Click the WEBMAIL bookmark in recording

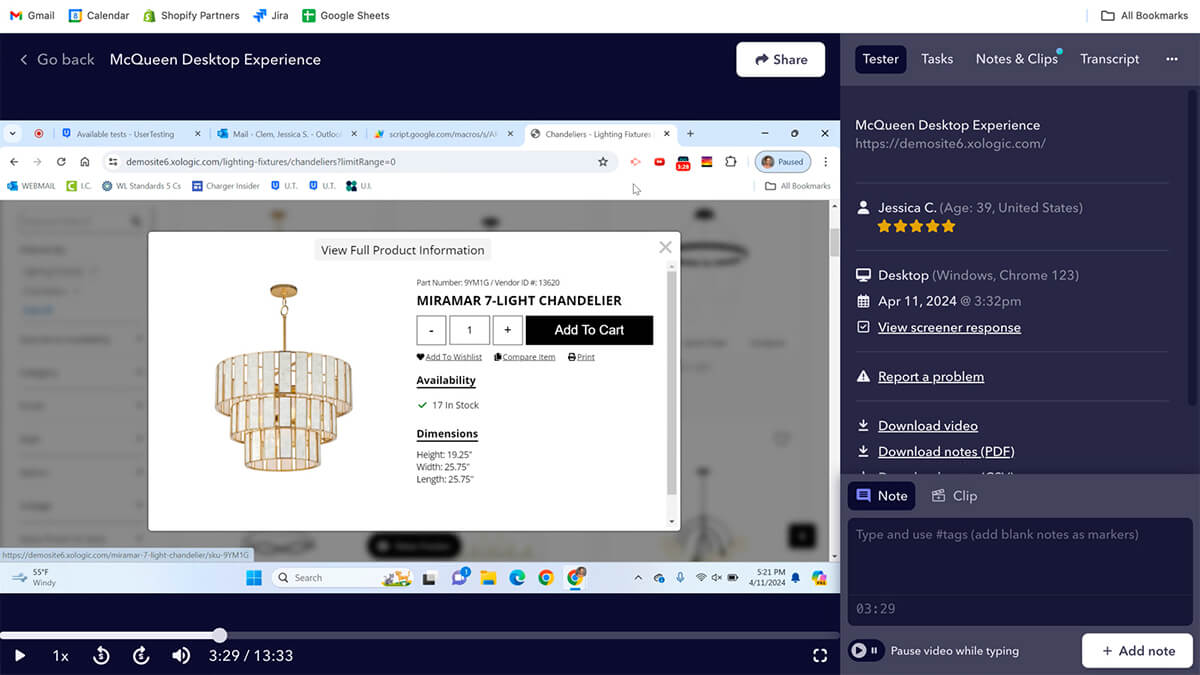(x=31, y=186)
